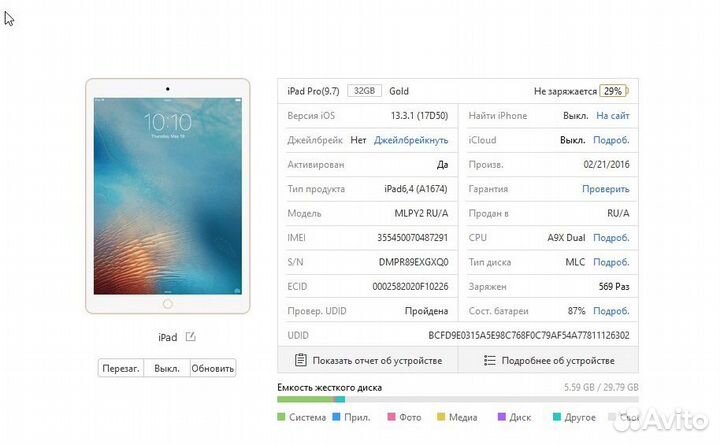
Task: Click the battery 29% indicator
Action: click(614, 91)
